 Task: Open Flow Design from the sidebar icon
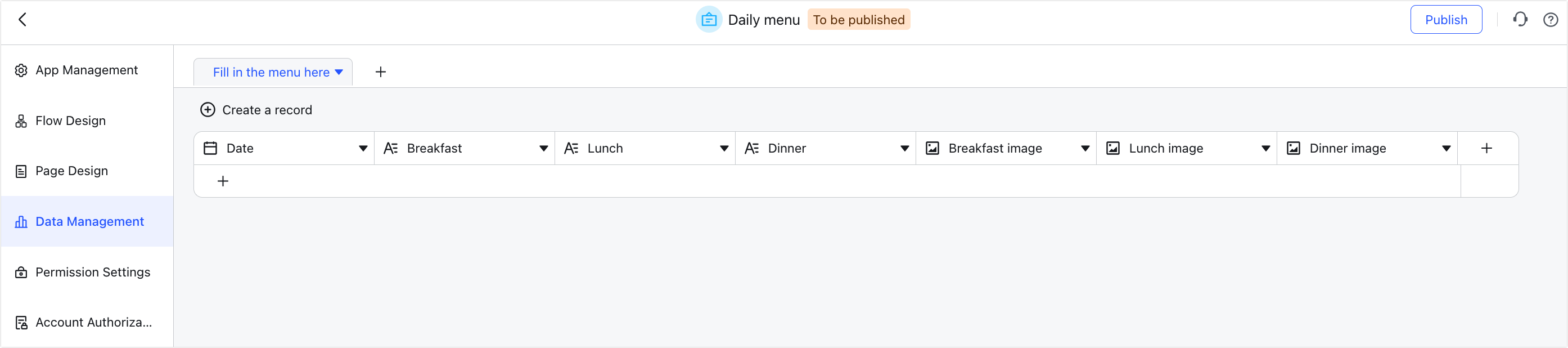[21, 120]
